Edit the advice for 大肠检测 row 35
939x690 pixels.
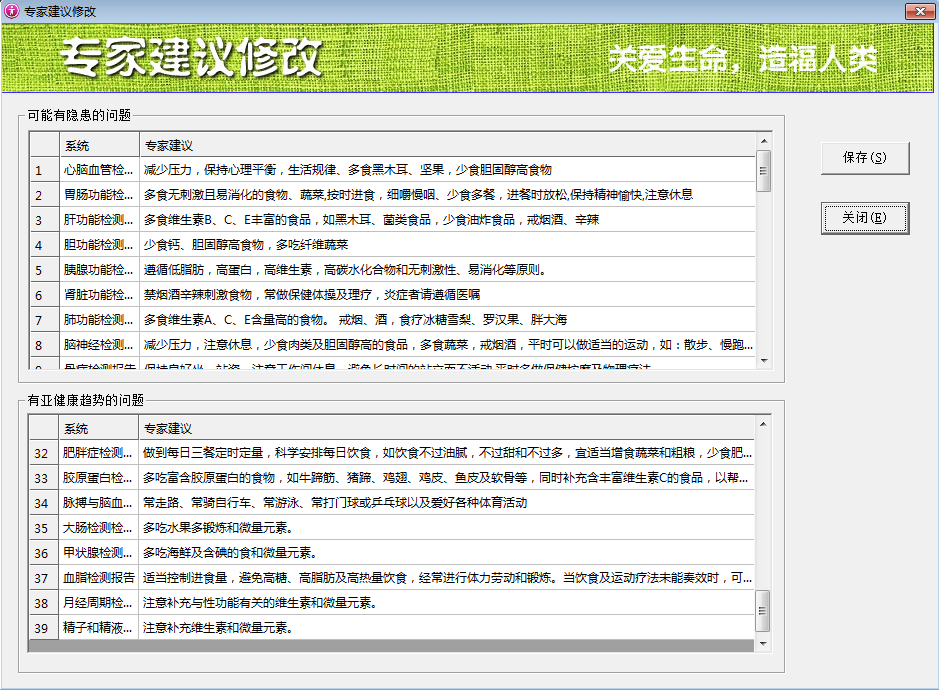coord(445,528)
